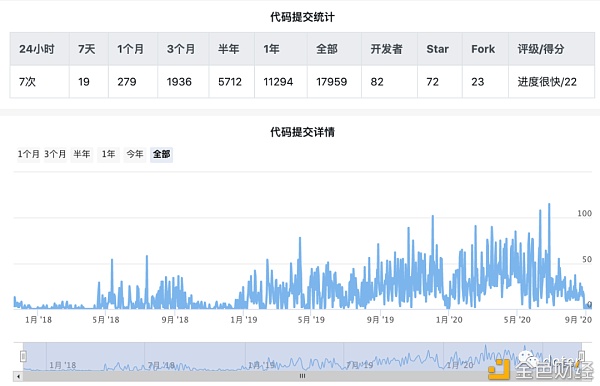Screen dimensions: 600x386
Task: Click the 代码提交统计 heading
Action: coord(302,17)
